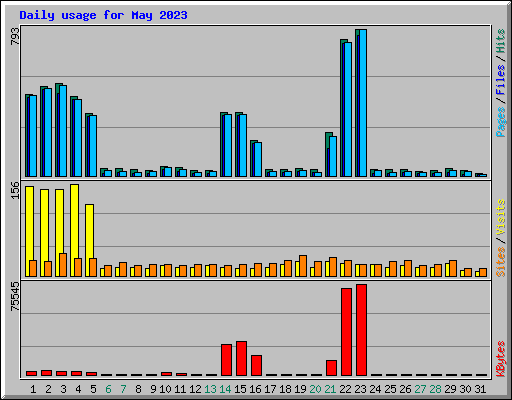
Task: Click day 30 on the x-axis
Action: click(x=465, y=389)
